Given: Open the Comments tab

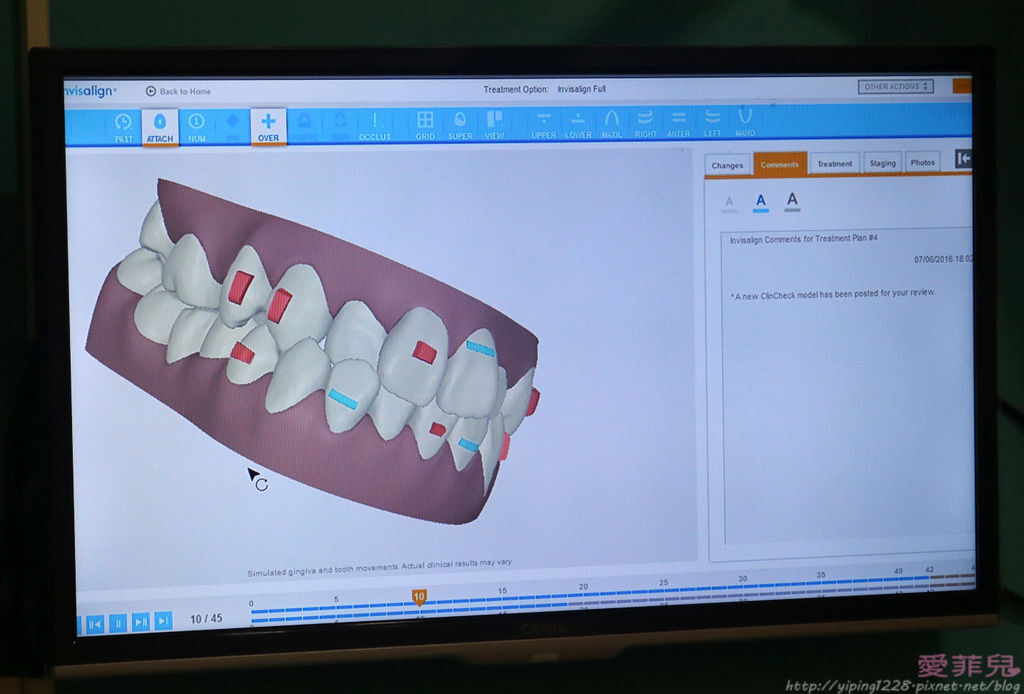Looking at the screenshot, I should 780,165.
